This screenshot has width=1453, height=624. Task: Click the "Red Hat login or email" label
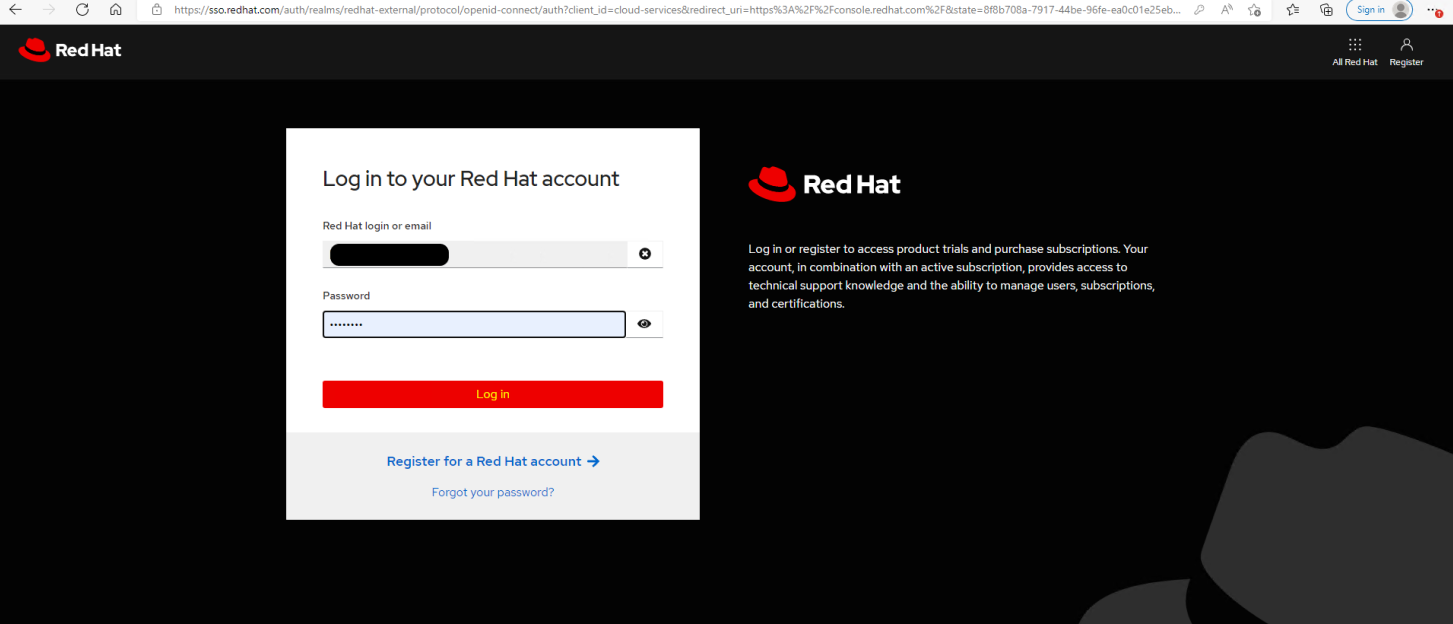coord(377,226)
